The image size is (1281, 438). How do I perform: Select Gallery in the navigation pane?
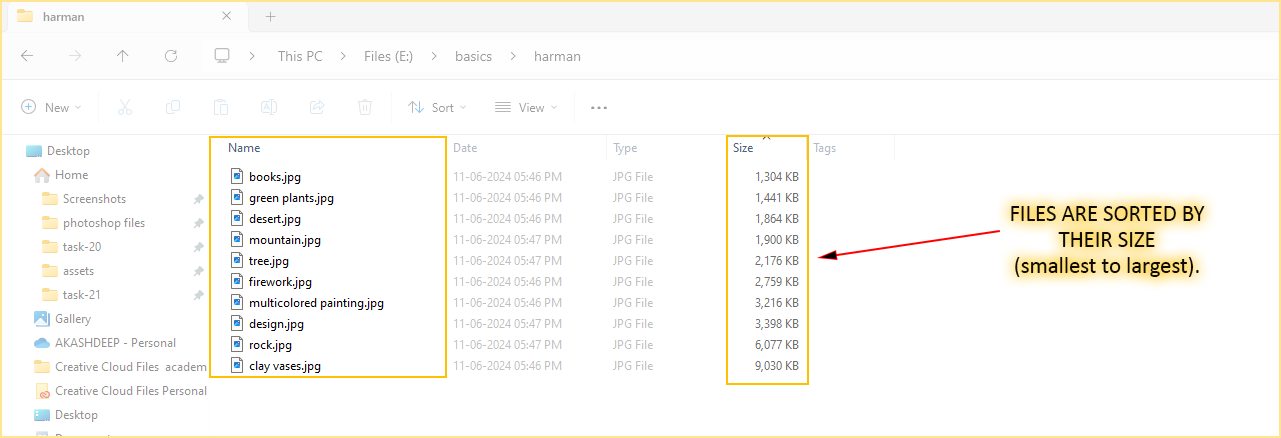point(73,319)
